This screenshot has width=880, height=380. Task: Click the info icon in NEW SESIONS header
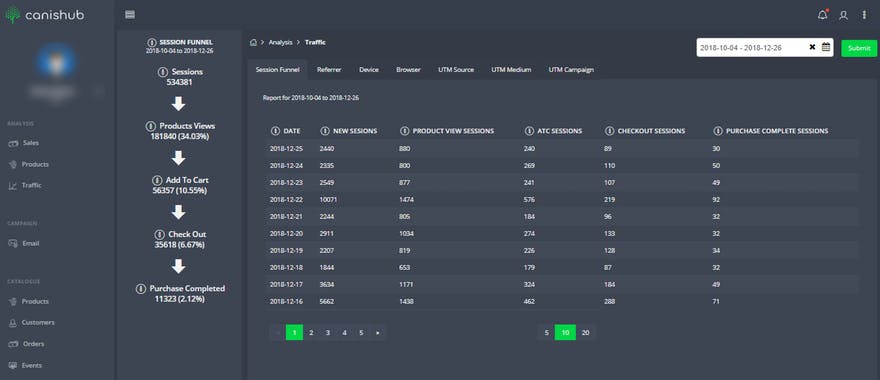coord(324,131)
